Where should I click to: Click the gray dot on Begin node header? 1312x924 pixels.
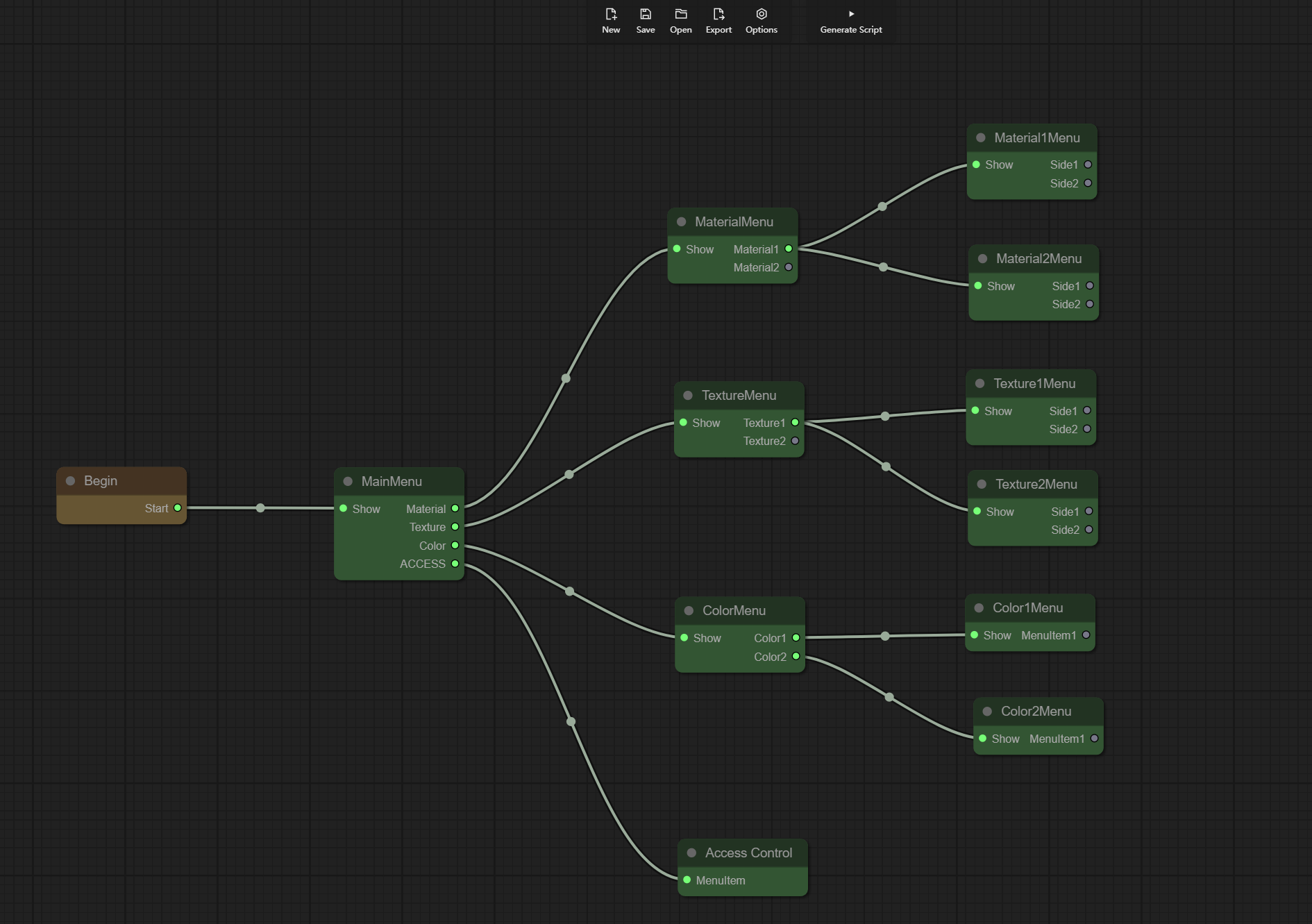click(x=71, y=480)
